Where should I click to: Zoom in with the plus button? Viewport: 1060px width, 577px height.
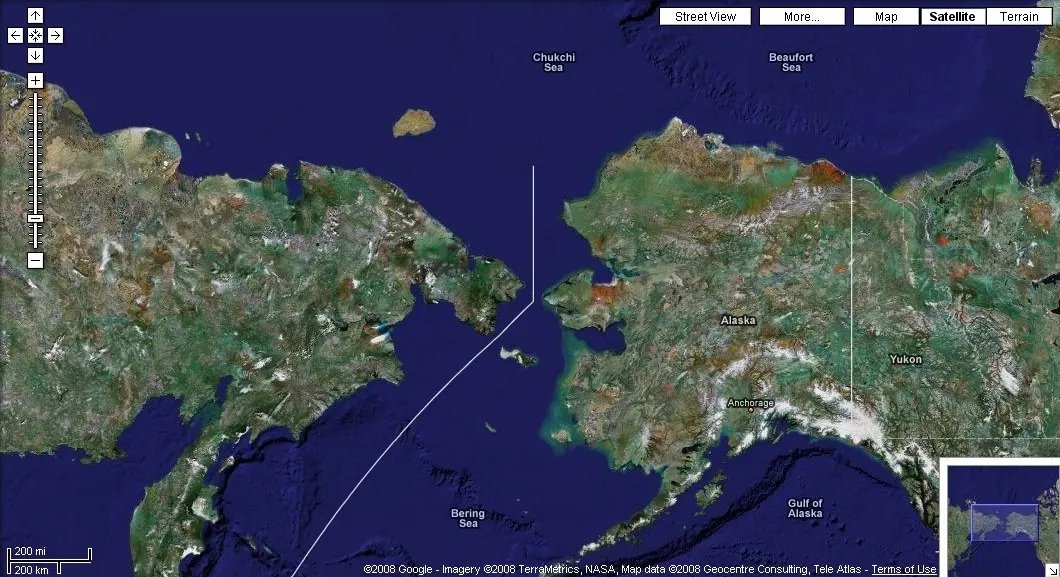pos(35,80)
